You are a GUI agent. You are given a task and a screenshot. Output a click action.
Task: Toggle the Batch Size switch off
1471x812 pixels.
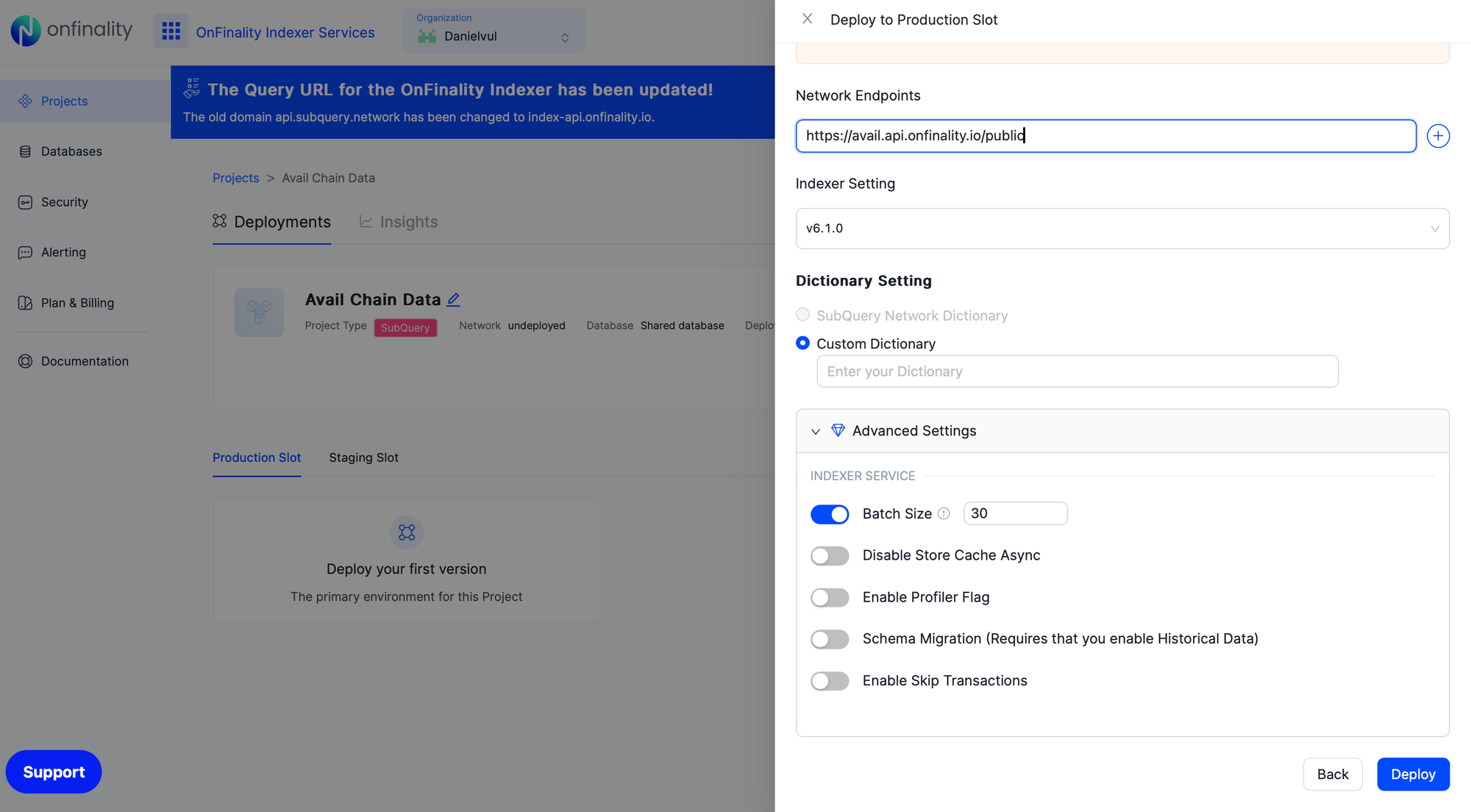[x=830, y=514]
